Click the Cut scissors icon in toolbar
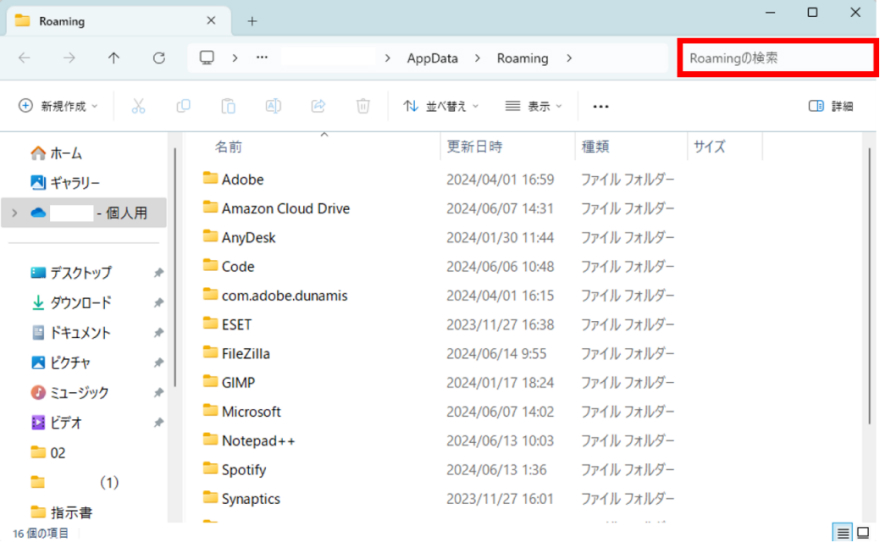This screenshot has width=880, height=542. (x=138, y=106)
